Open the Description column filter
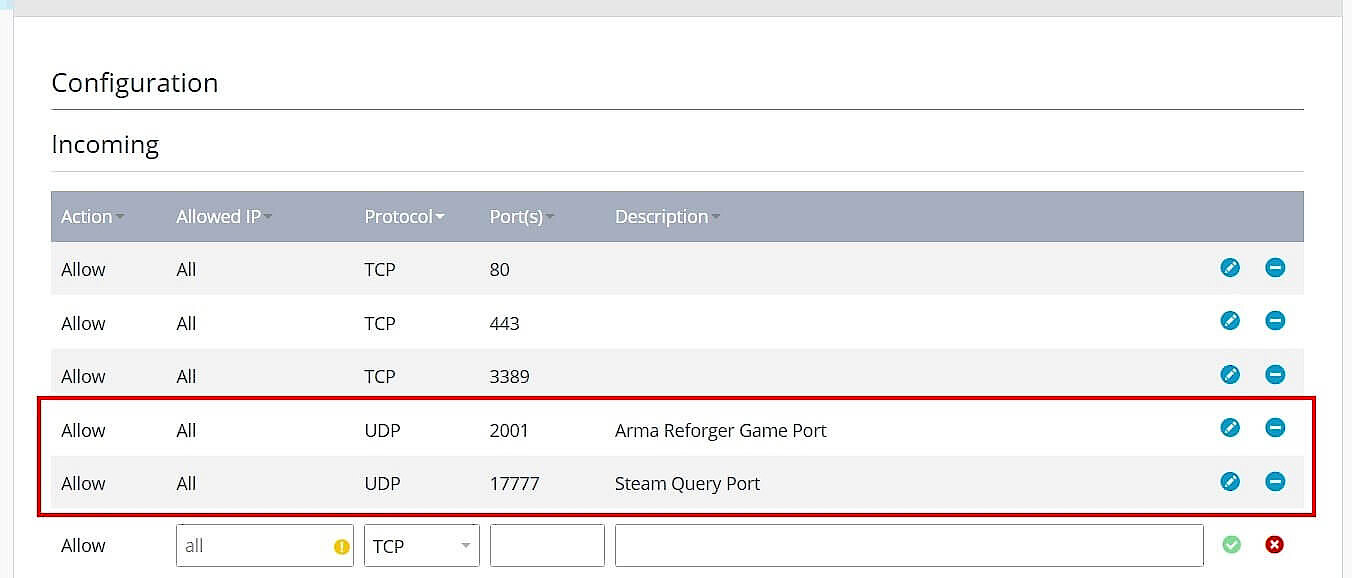Image resolution: width=1352 pixels, height=578 pixels. pos(714,216)
